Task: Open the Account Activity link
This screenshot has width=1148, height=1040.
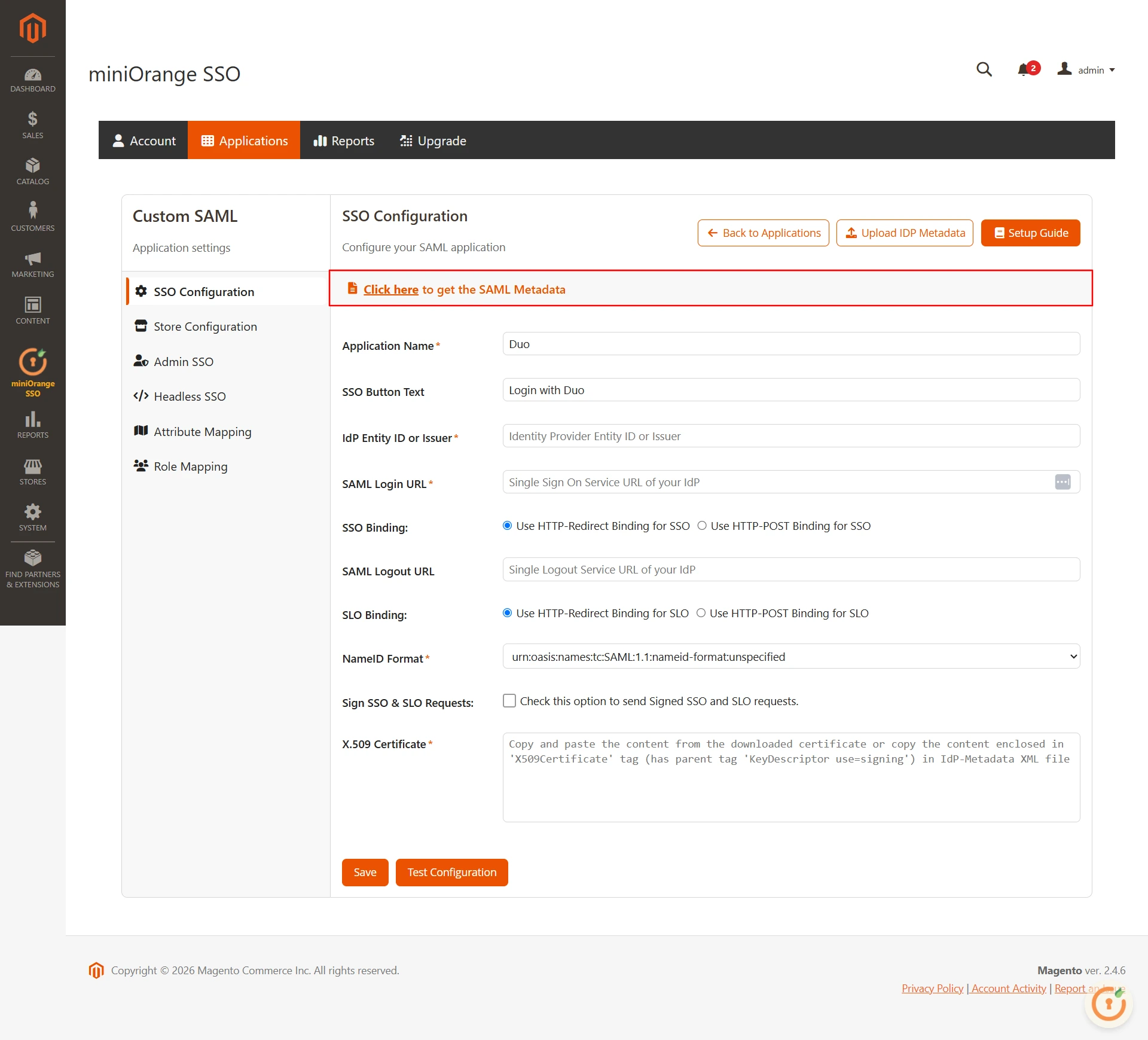Action: click(1009, 989)
